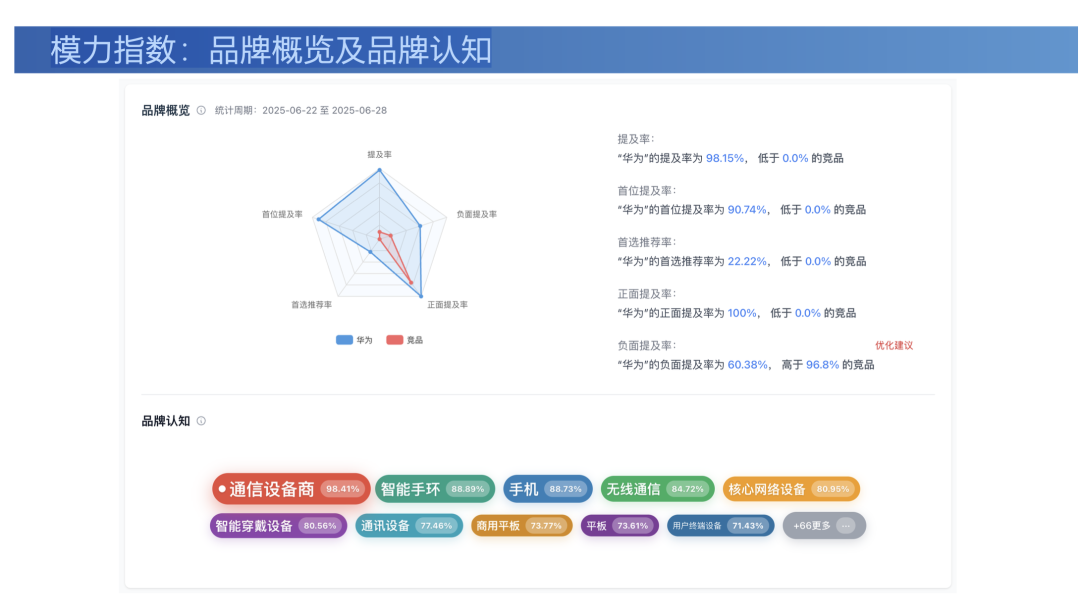Select the 无线通信 84.72% tag
Viewport: 1080px width, 615px height.
[x=658, y=489]
